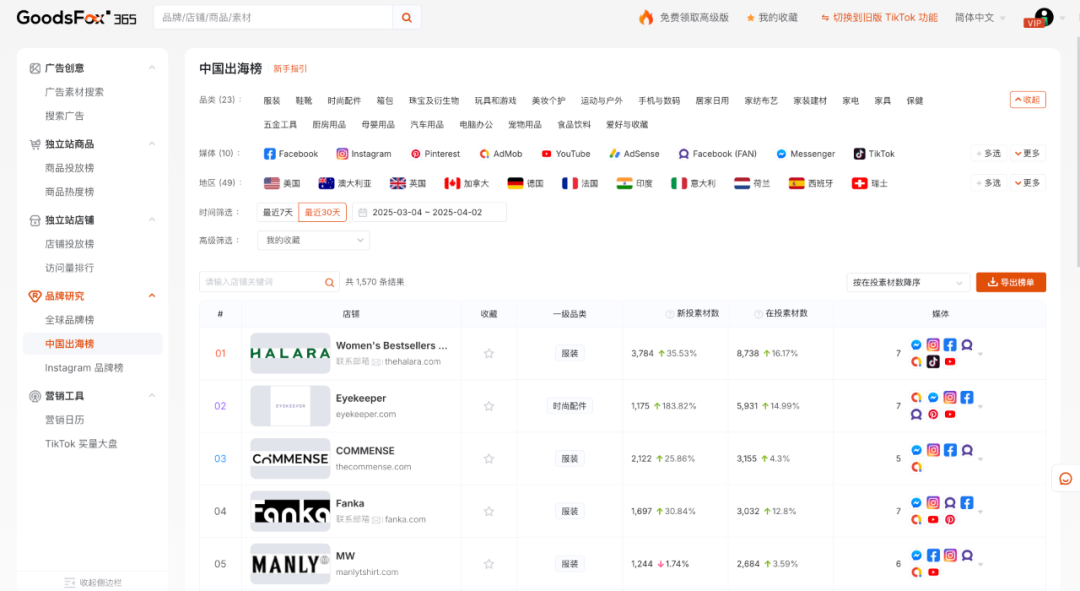Open the chat bubble icon on right edge

[1065, 478]
